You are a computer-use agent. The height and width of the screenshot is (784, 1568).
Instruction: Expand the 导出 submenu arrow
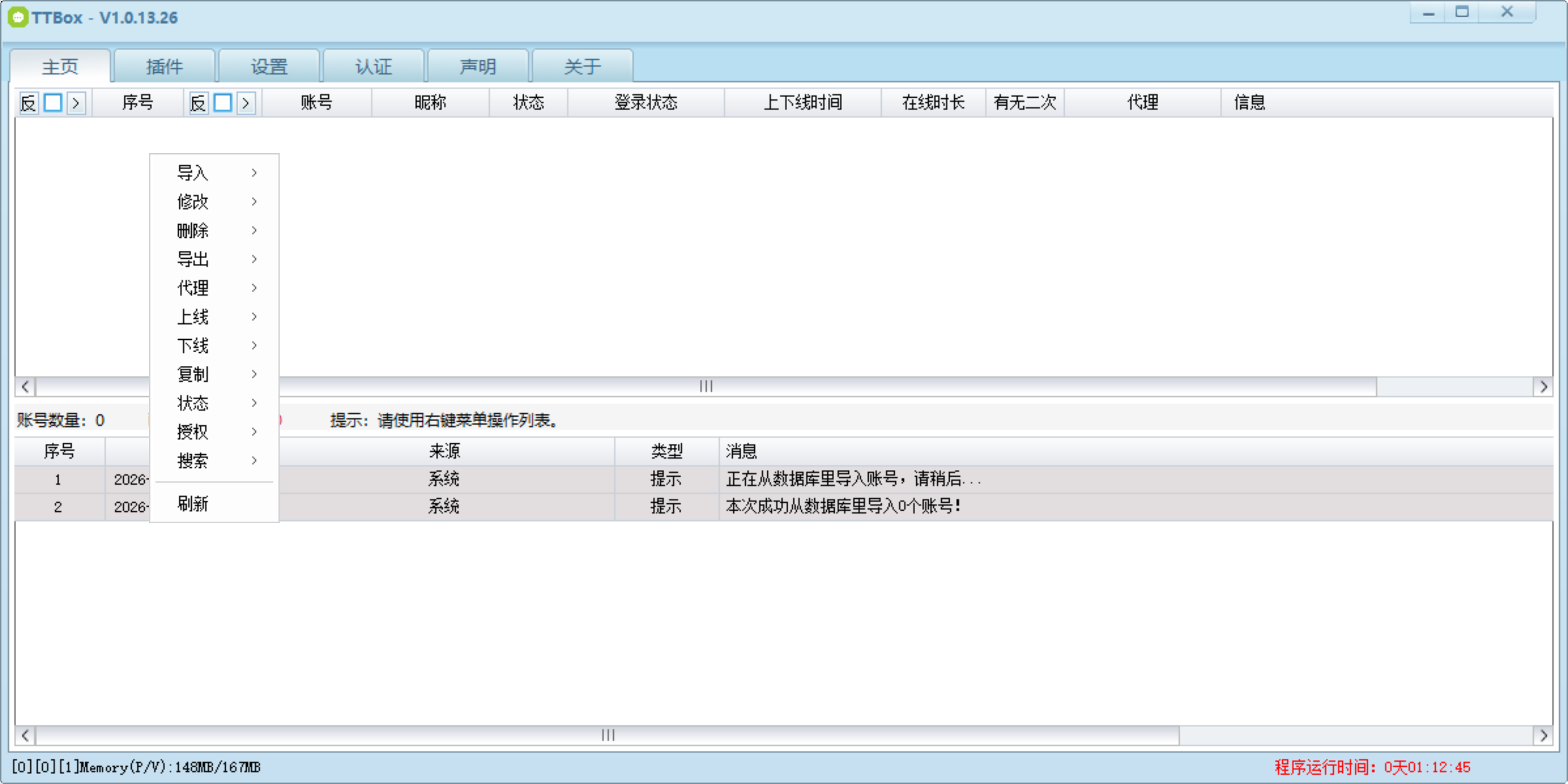coord(254,259)
